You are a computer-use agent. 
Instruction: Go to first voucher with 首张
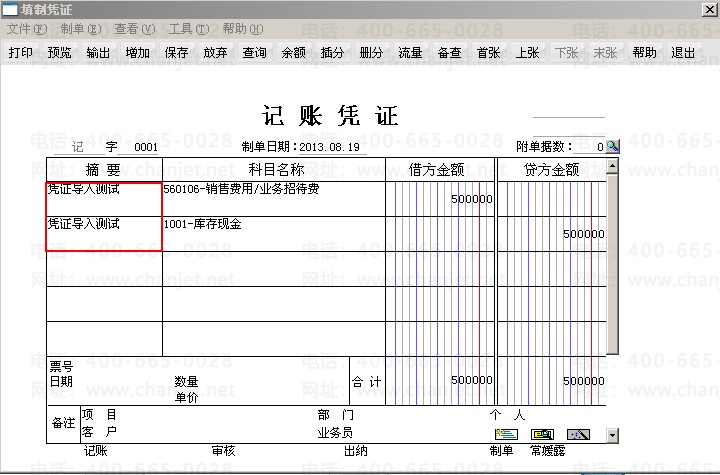[x=488, y=53]
